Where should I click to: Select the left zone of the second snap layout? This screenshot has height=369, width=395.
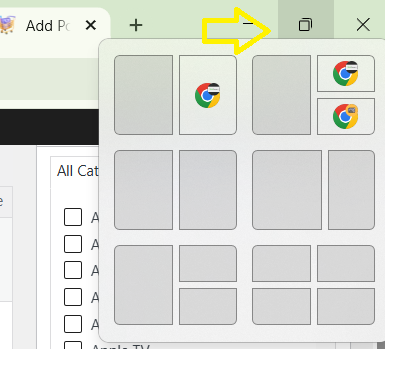281,95
